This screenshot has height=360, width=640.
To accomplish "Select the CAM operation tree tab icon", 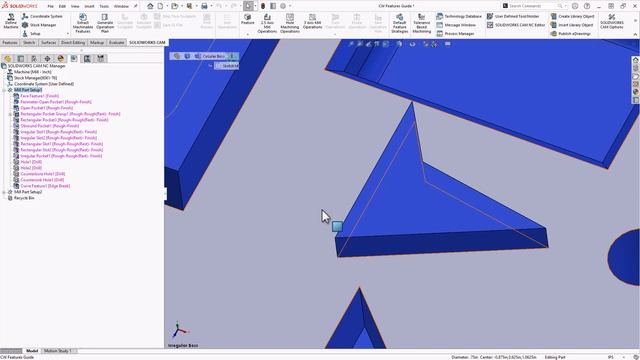I will (87, 59).
